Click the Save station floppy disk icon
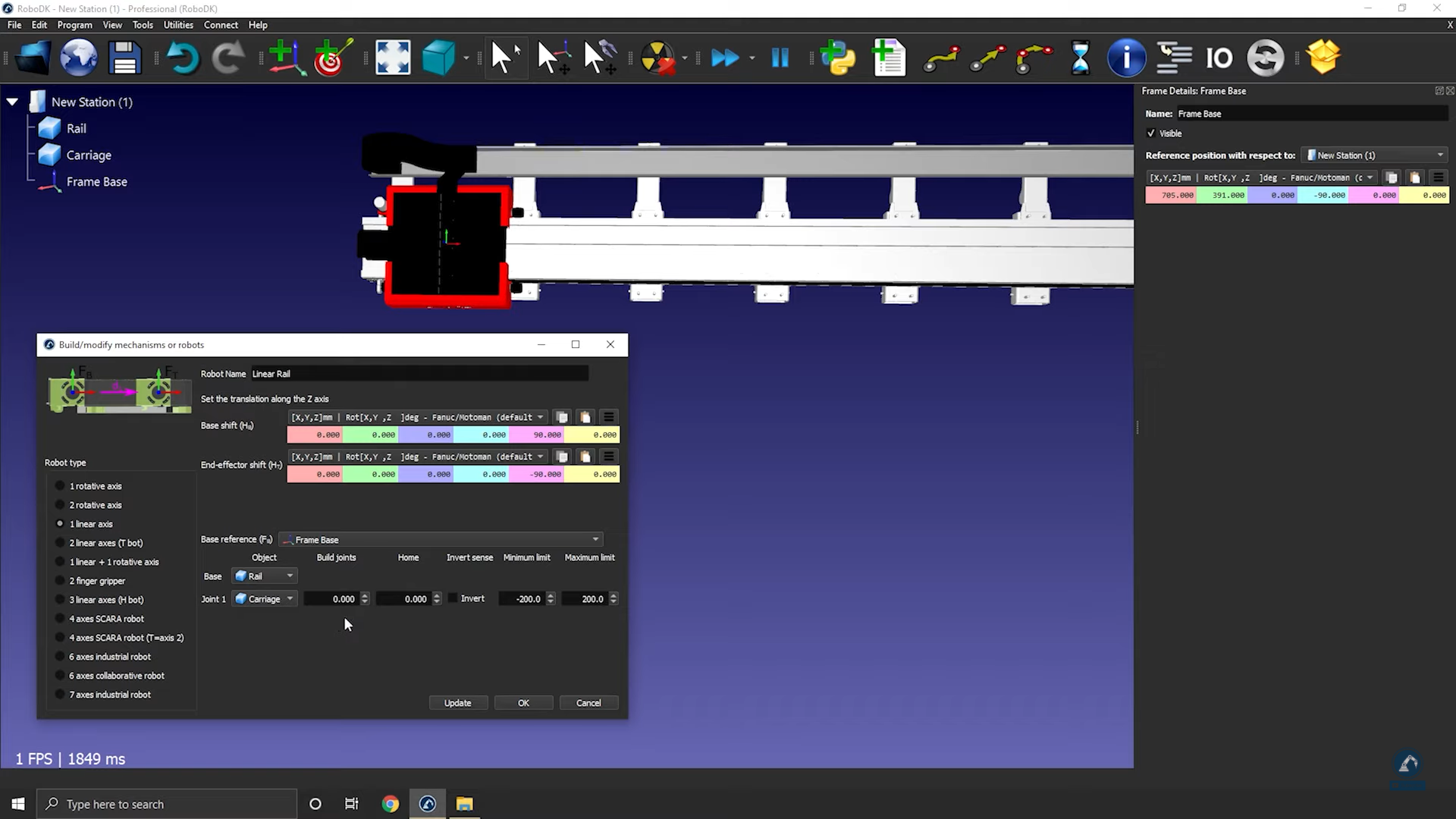Image resolution: width=1456 pixels, height=819 pixels. click(x=124, y=58)
